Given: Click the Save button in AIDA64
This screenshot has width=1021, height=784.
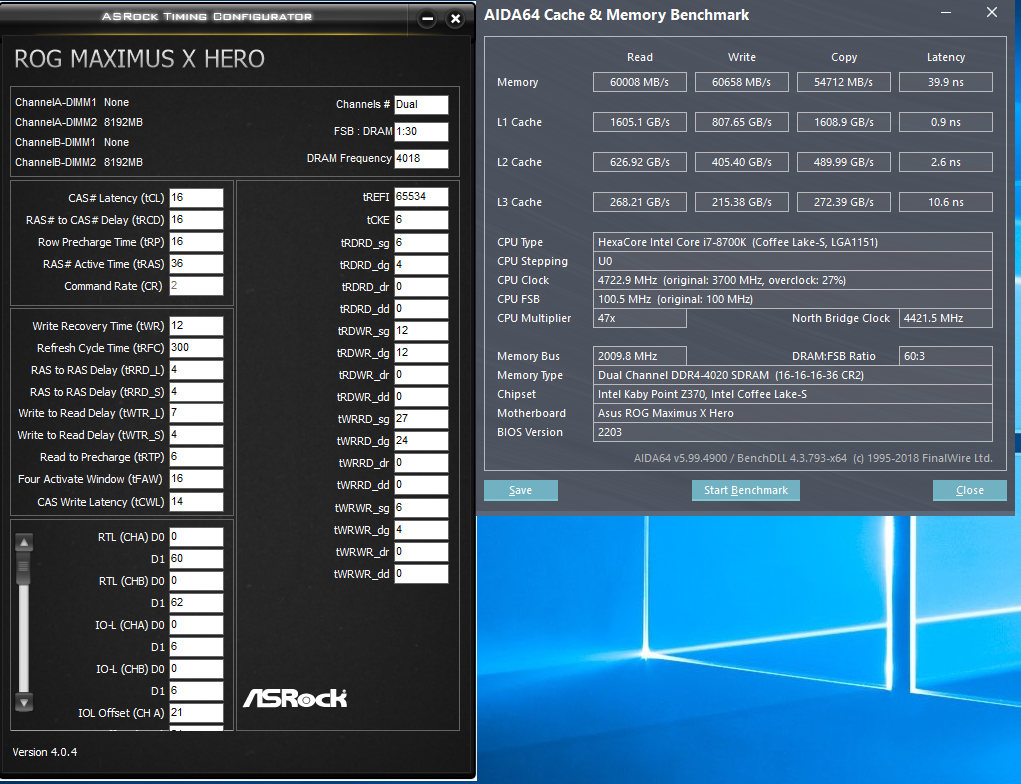Looking at the screenshot, I should click(520, 490).
